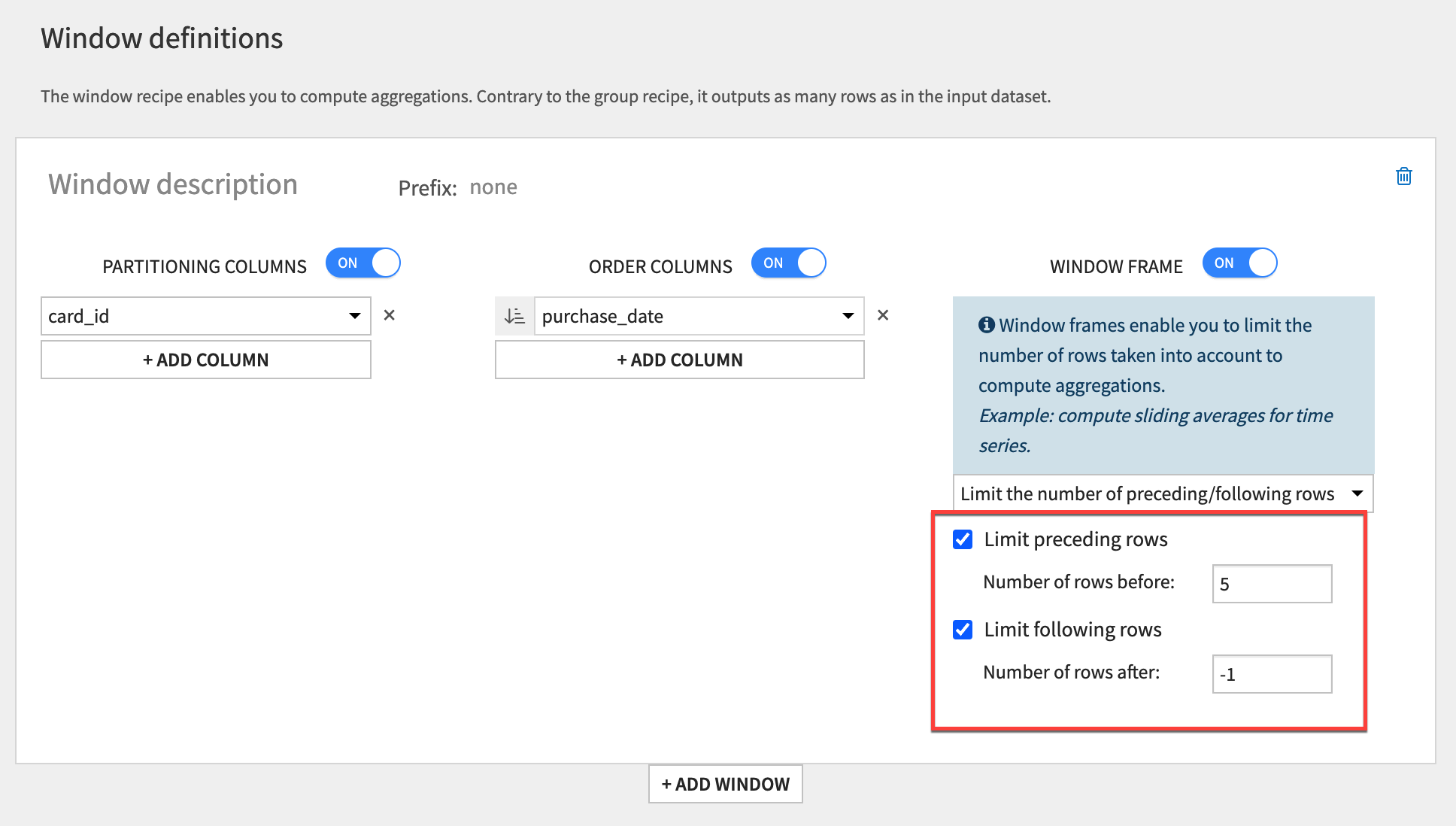
Task: Edit the Prefix value labeled none
Action: pyautogui.click(x=493, y=187)
